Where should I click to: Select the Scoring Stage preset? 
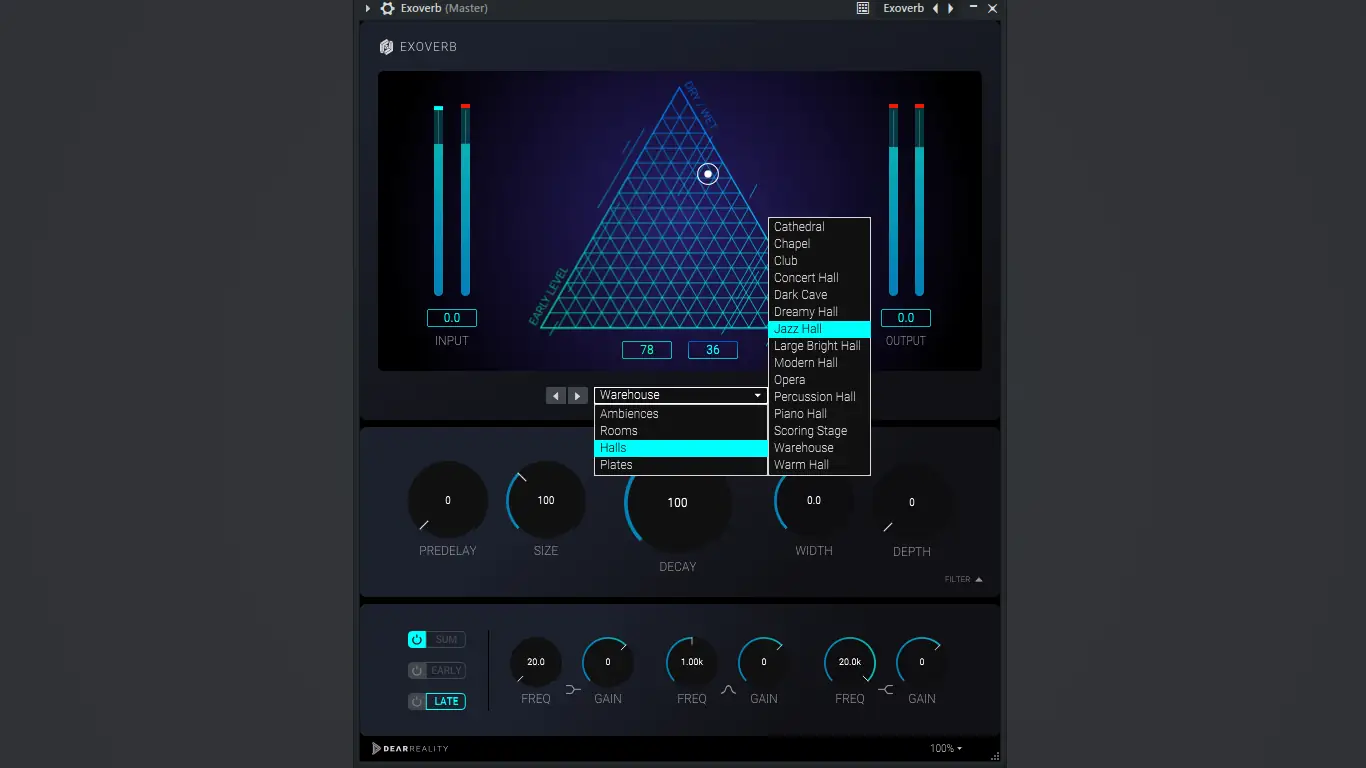pos(819,431)
